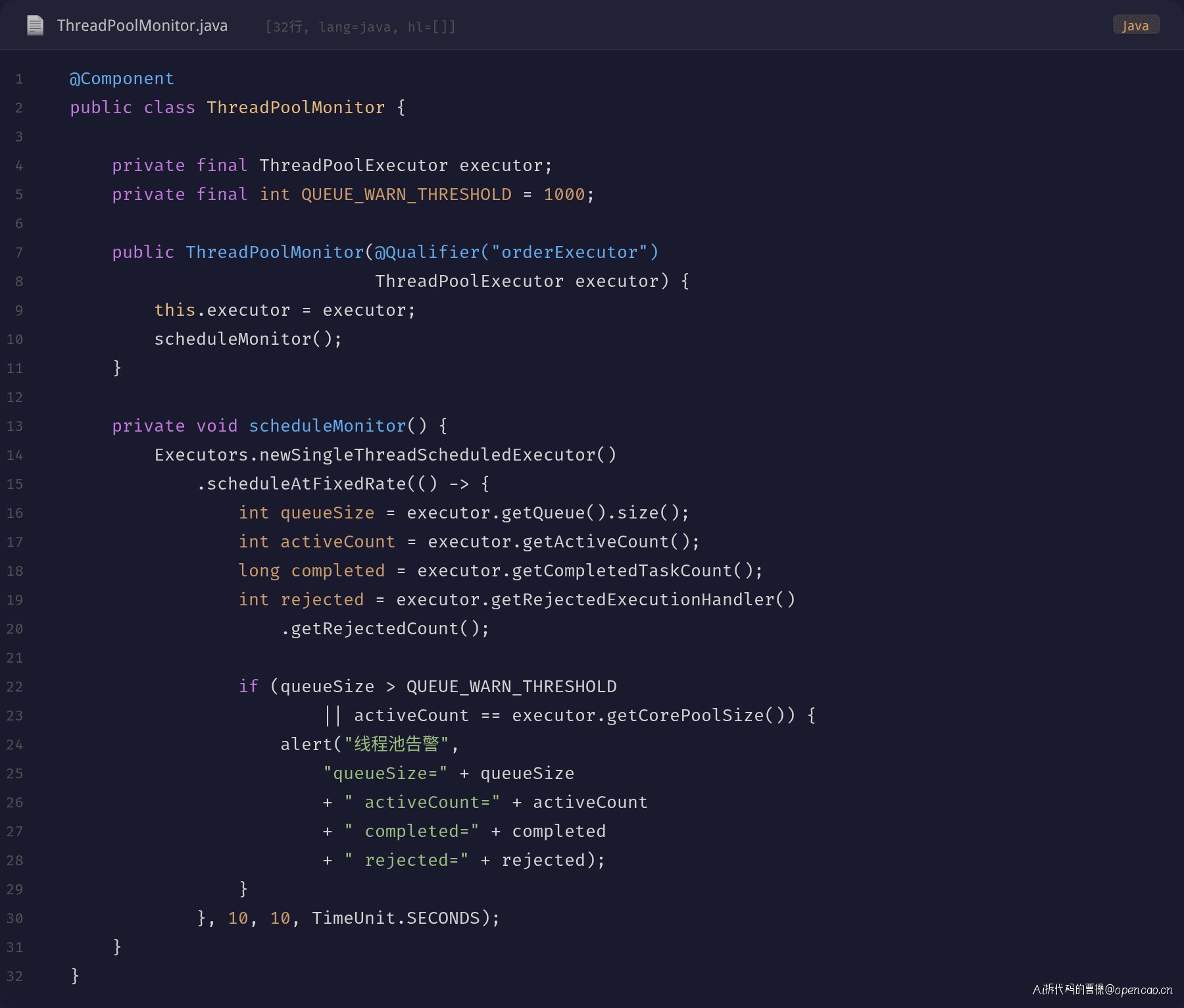Viewport: 1184px width, 1008px height.
Task: Click .scheduleAtFixedRate on line 15
Action: pyautogui.click(x=301, y=484)
